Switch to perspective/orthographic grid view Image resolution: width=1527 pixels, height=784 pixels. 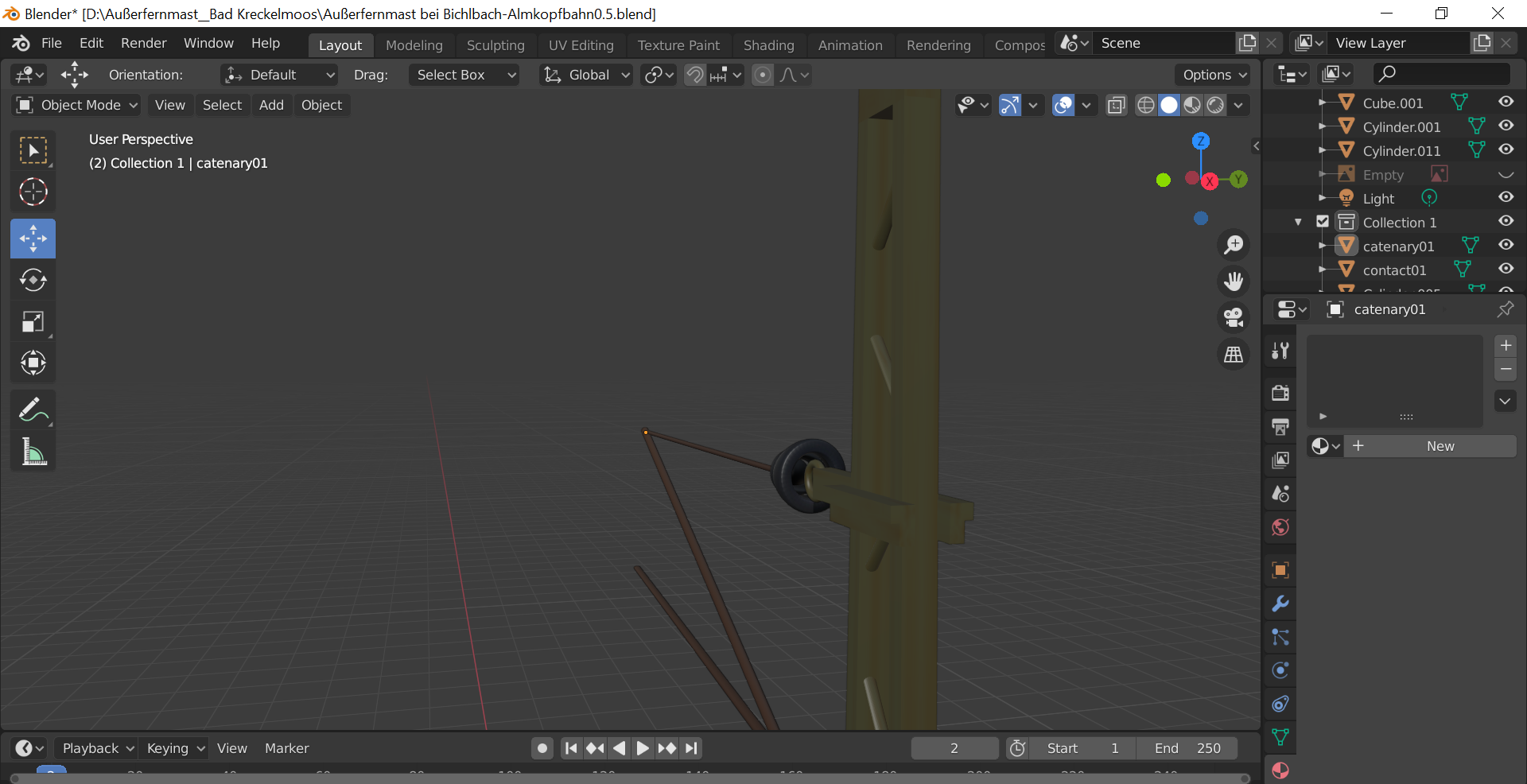[x=1234, y=354]
